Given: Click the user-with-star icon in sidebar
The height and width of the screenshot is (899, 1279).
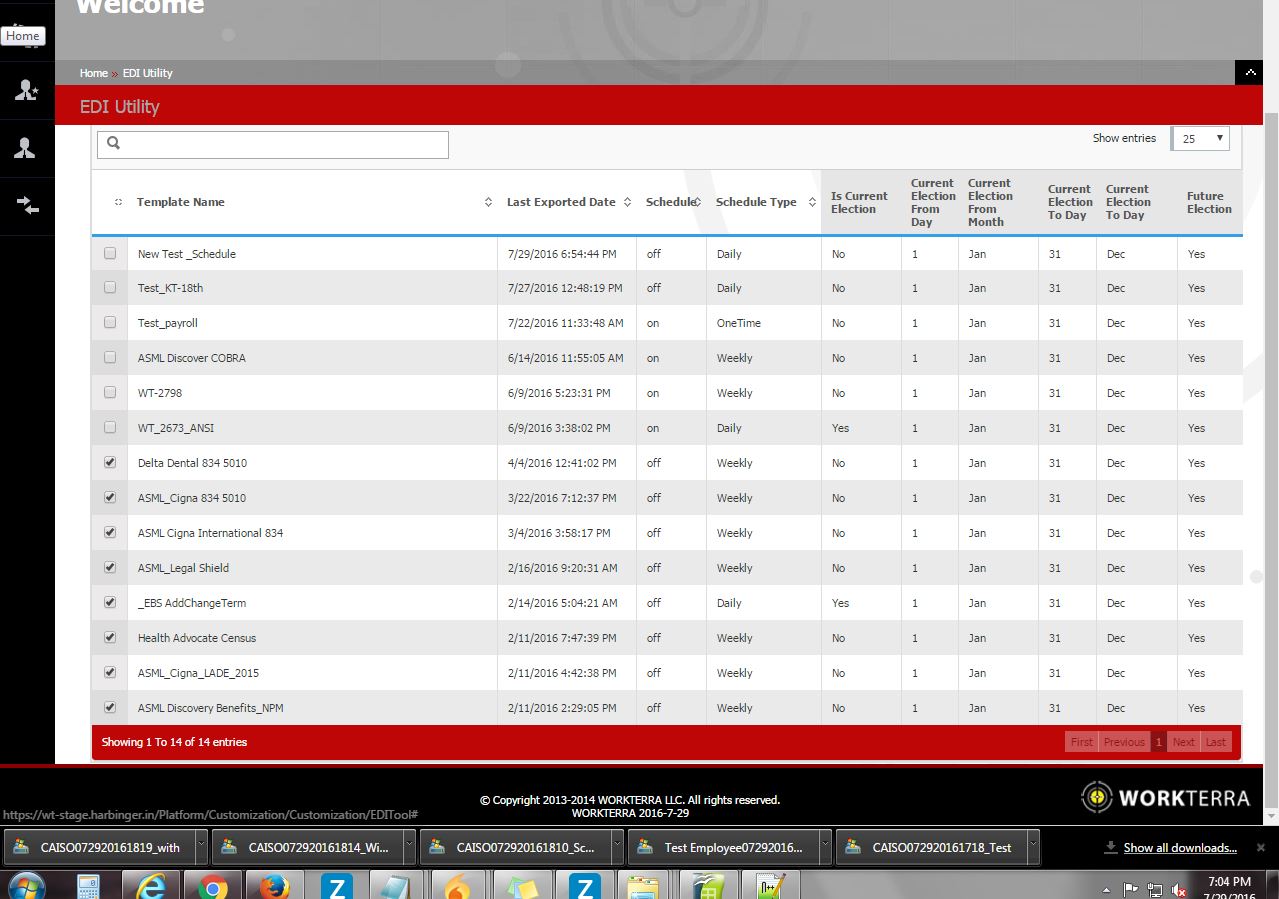Looking at the screenshot, I should point(26,90).
